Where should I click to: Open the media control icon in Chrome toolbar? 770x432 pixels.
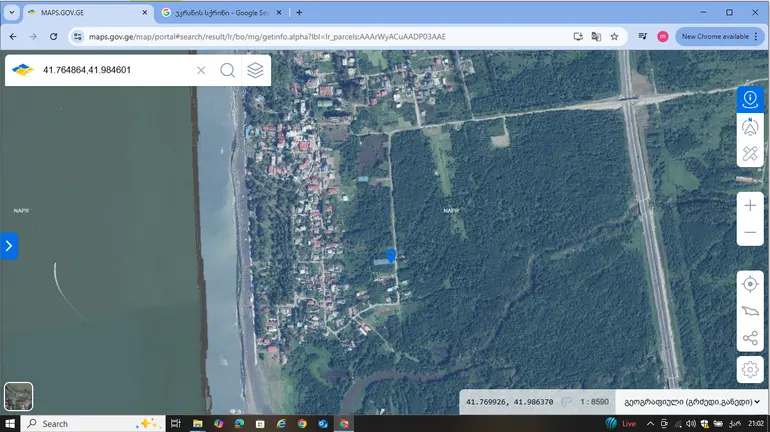click(x=642, y=36)
